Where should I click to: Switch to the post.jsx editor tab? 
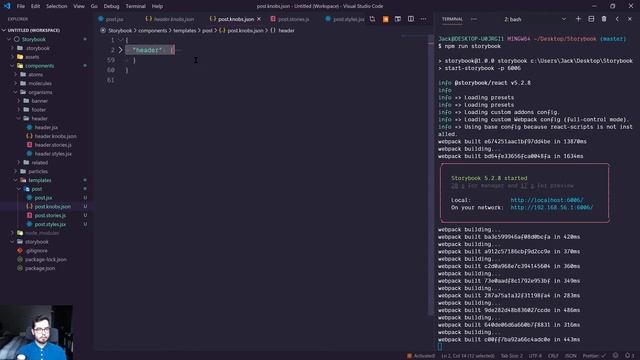click(114, 19)
